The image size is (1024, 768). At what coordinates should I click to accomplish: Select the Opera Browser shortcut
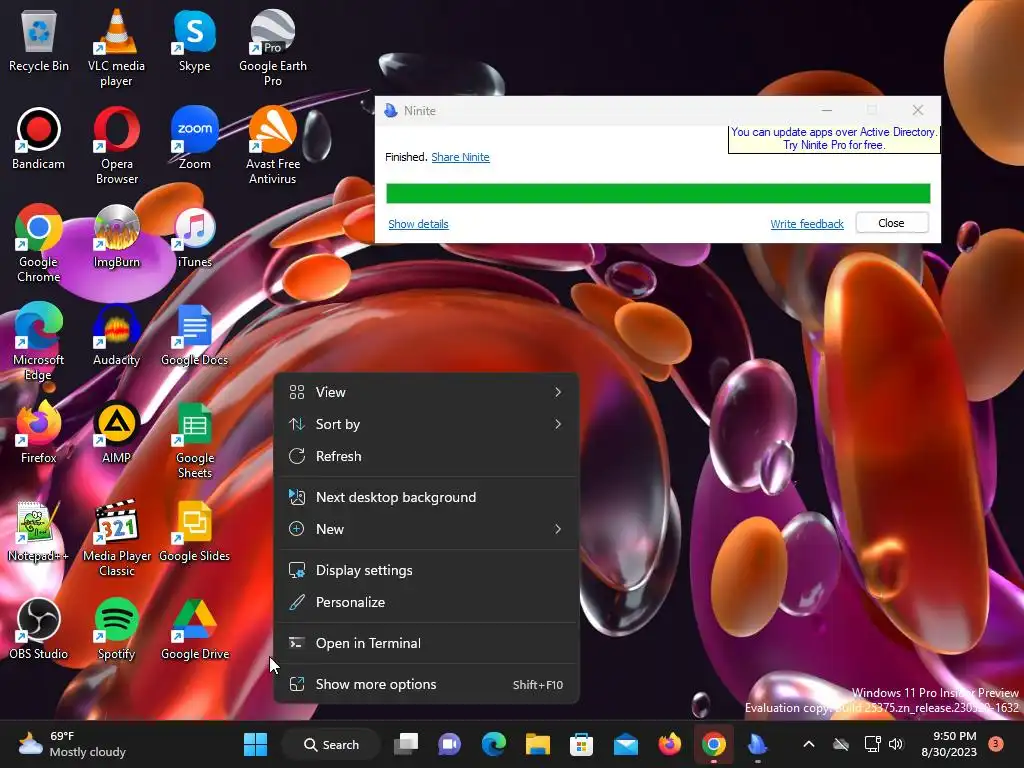click(116, 146)
